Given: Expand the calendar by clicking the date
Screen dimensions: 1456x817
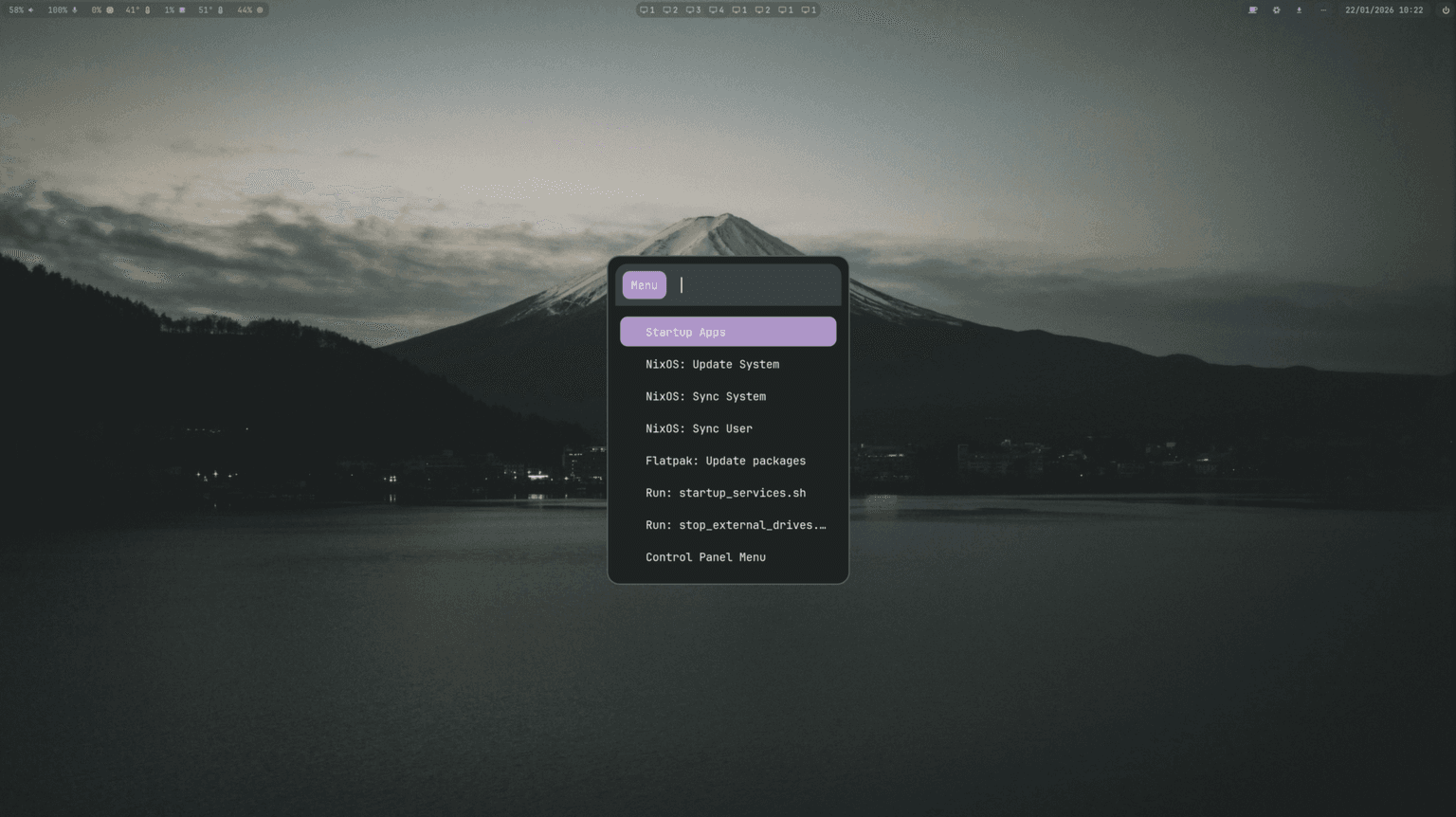Looking at the screenshot, I should pyautogui.click(x=1386, y=9).
